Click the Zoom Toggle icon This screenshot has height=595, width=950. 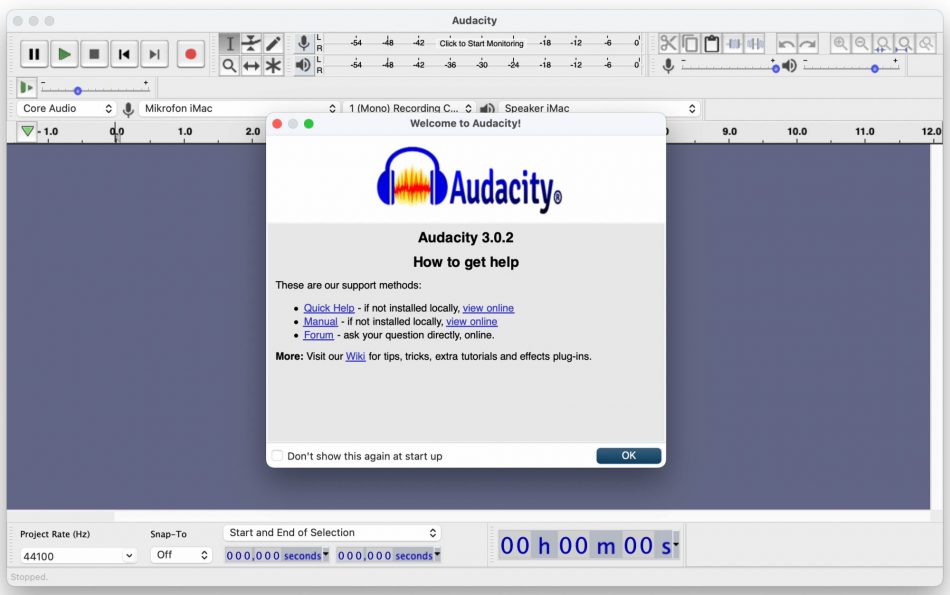point(926,44)
